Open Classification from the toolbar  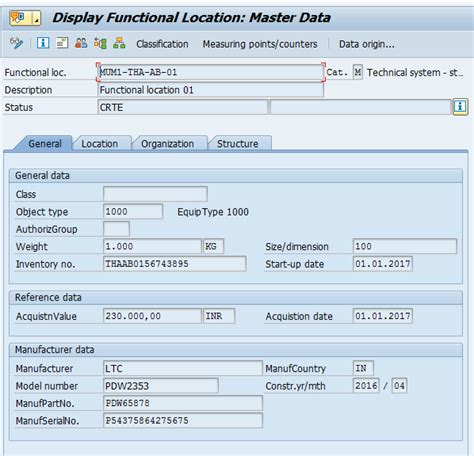point(162,44)
